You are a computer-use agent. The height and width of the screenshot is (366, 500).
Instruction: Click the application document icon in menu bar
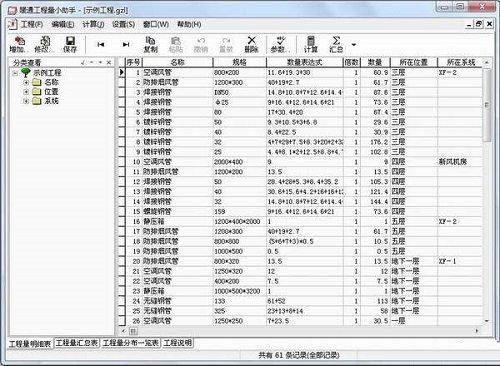tap(12, 24)
